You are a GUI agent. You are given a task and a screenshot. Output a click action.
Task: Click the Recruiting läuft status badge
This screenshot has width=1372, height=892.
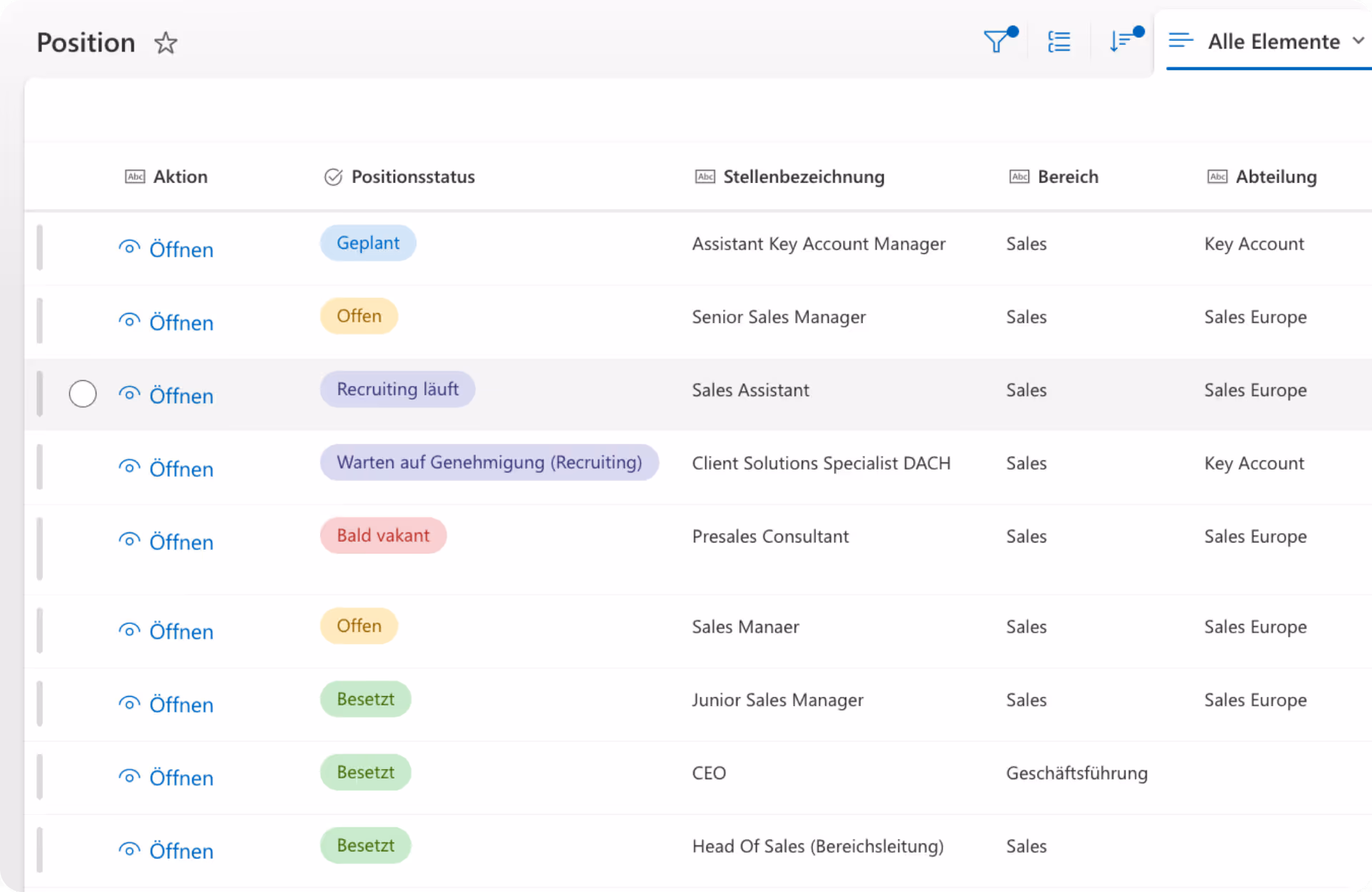[397, 389]
